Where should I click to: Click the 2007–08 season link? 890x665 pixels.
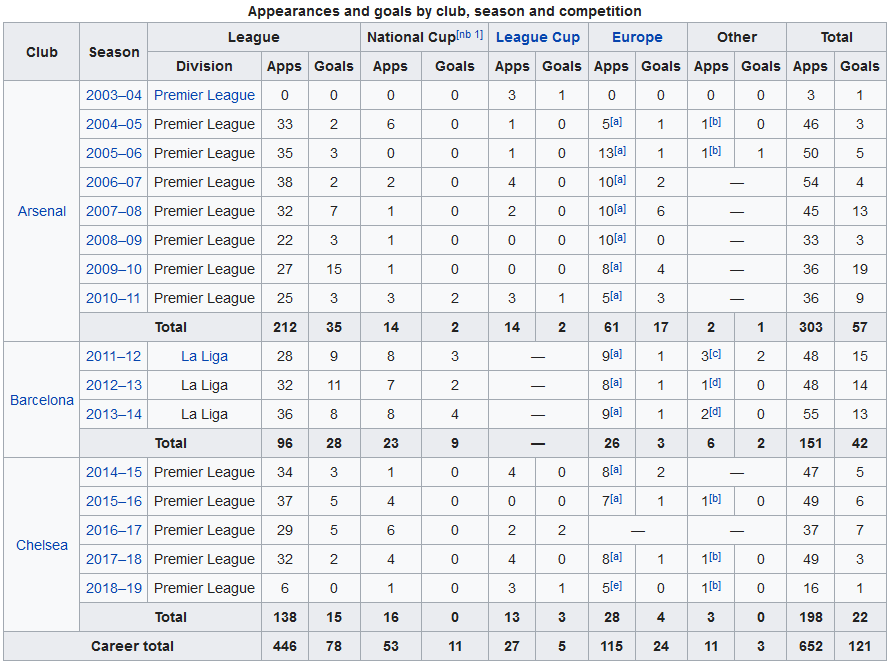114,211
